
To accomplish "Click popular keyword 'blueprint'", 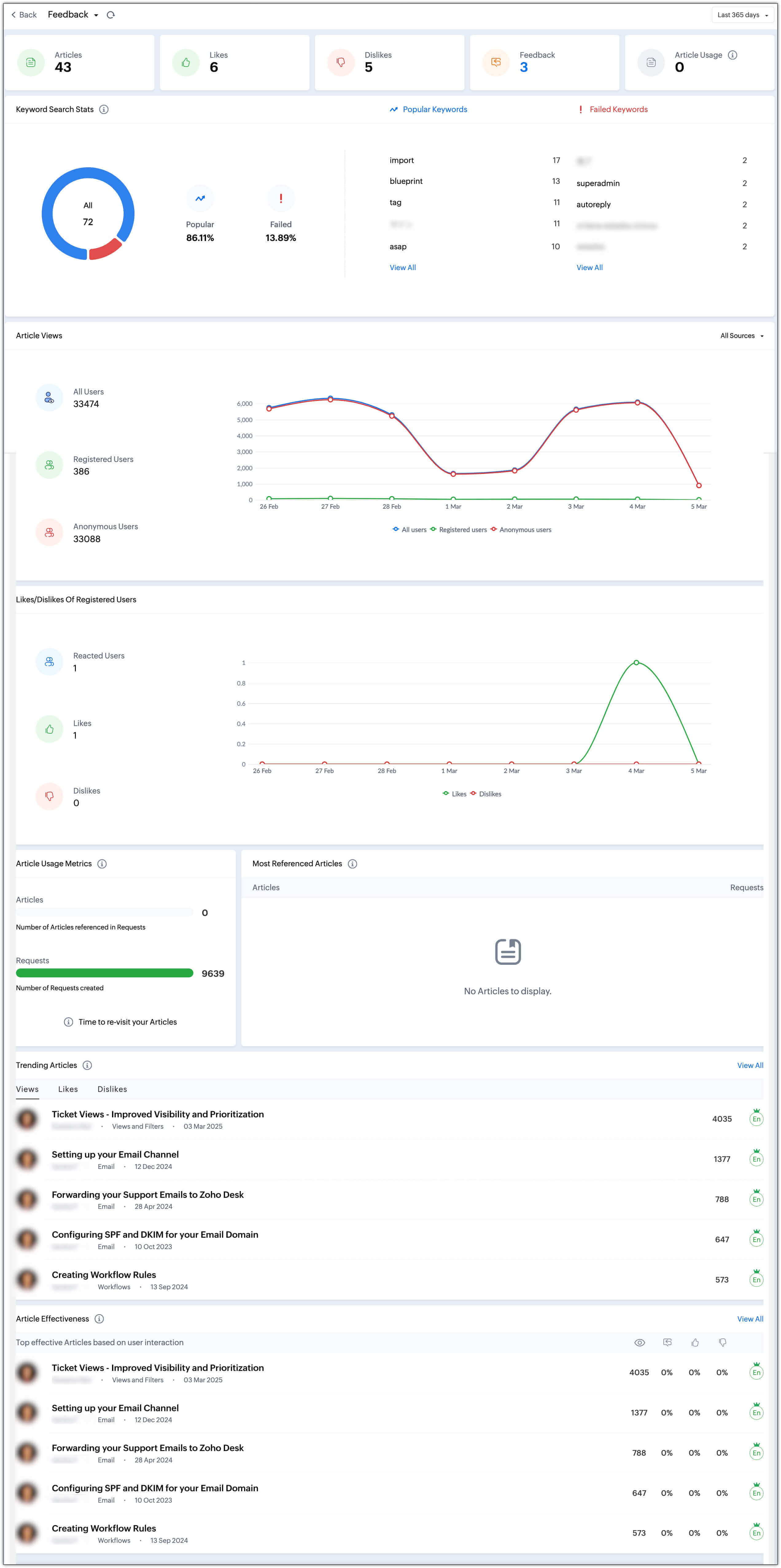I will pos(406,181).
